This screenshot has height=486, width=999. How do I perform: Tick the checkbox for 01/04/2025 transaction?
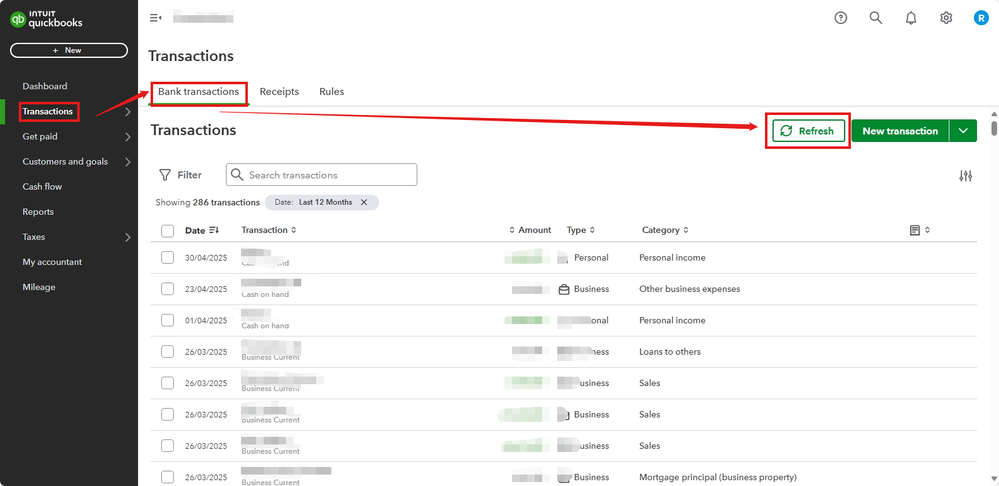pyautogui.click(x=168, y=320)
